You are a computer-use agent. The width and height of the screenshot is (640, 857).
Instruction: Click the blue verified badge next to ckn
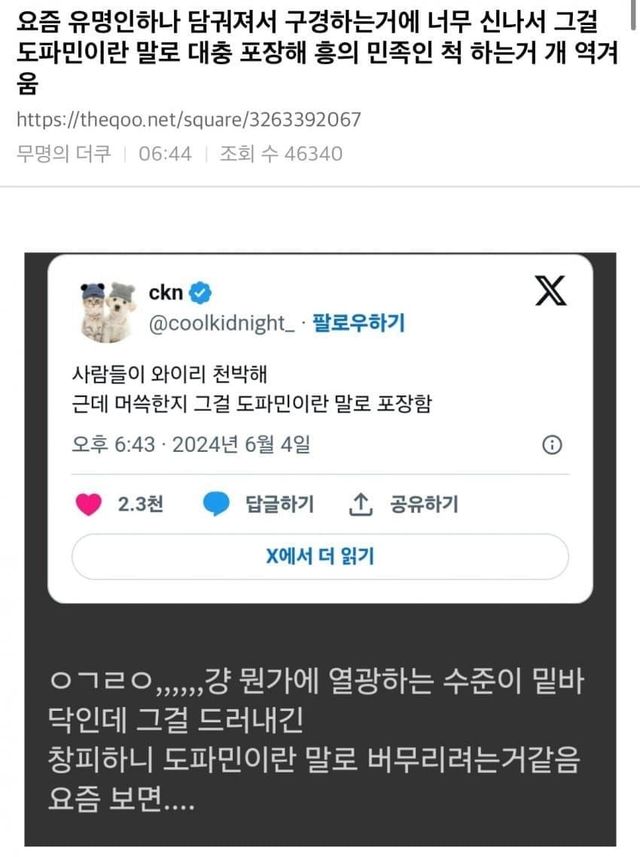tap(200, 294)
